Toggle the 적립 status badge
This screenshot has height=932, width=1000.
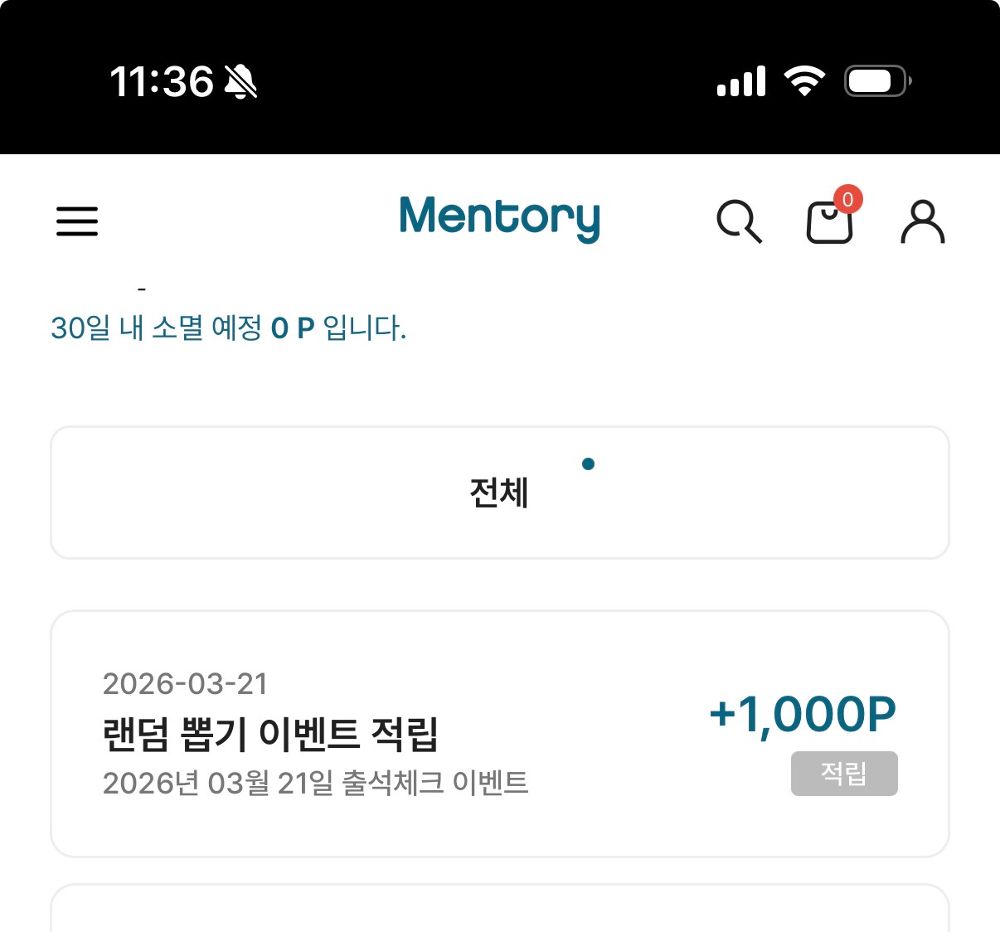844,774
